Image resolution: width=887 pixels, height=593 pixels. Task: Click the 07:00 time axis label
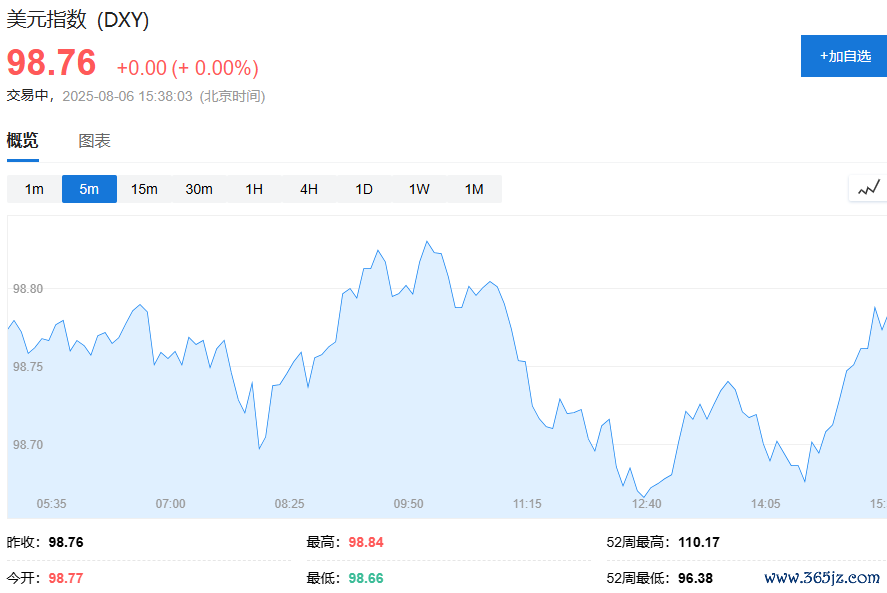point(170,504)
